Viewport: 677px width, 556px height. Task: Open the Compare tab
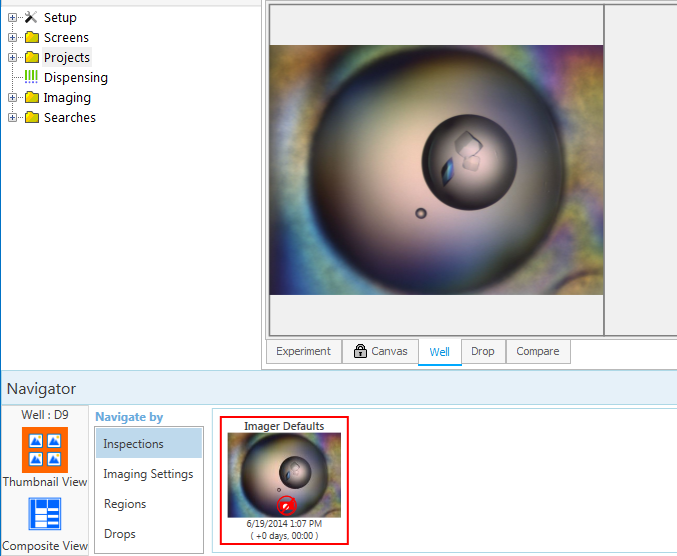tap(538, 351)
